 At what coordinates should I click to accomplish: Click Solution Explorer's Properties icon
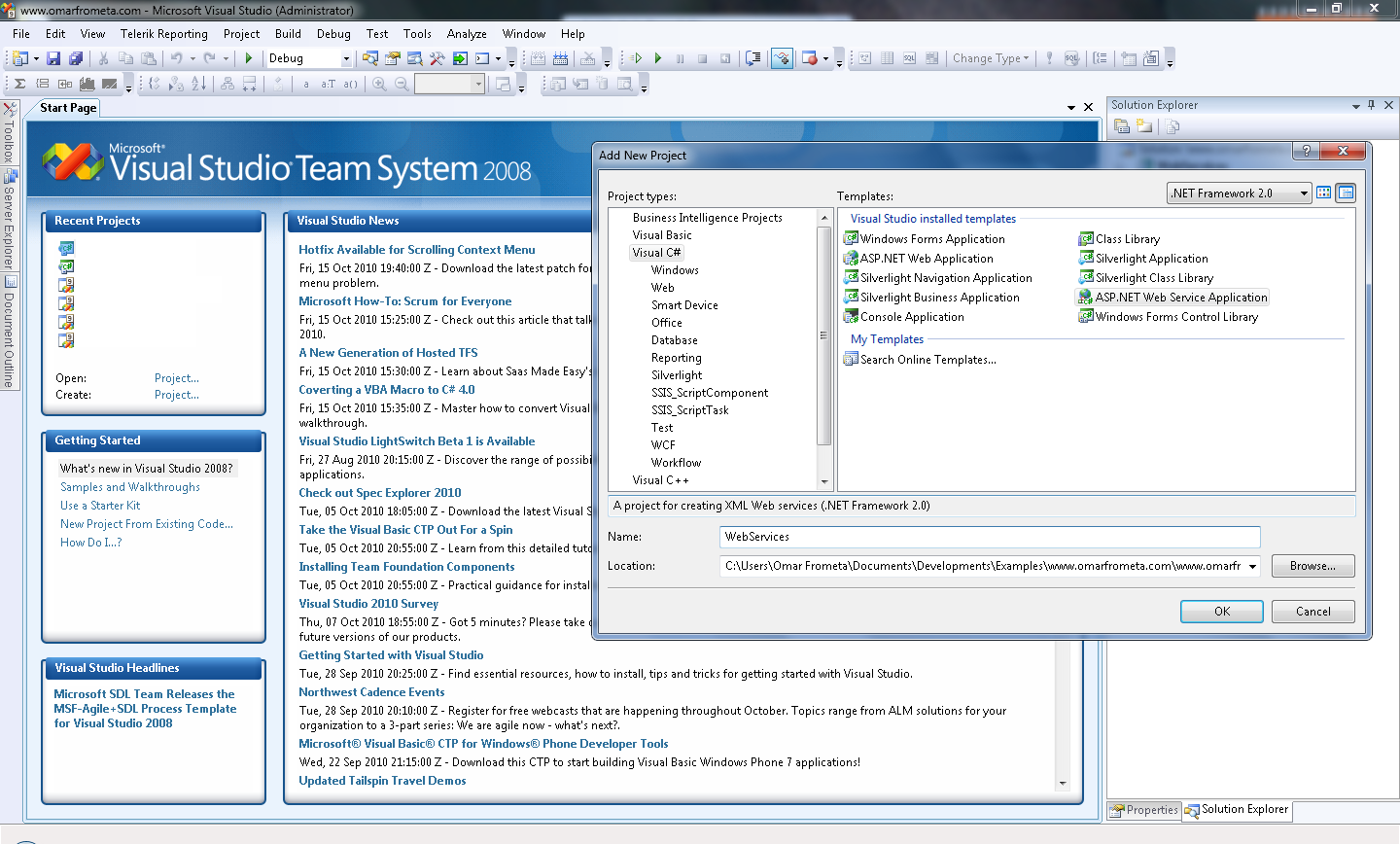click(x=1122, y=126)
